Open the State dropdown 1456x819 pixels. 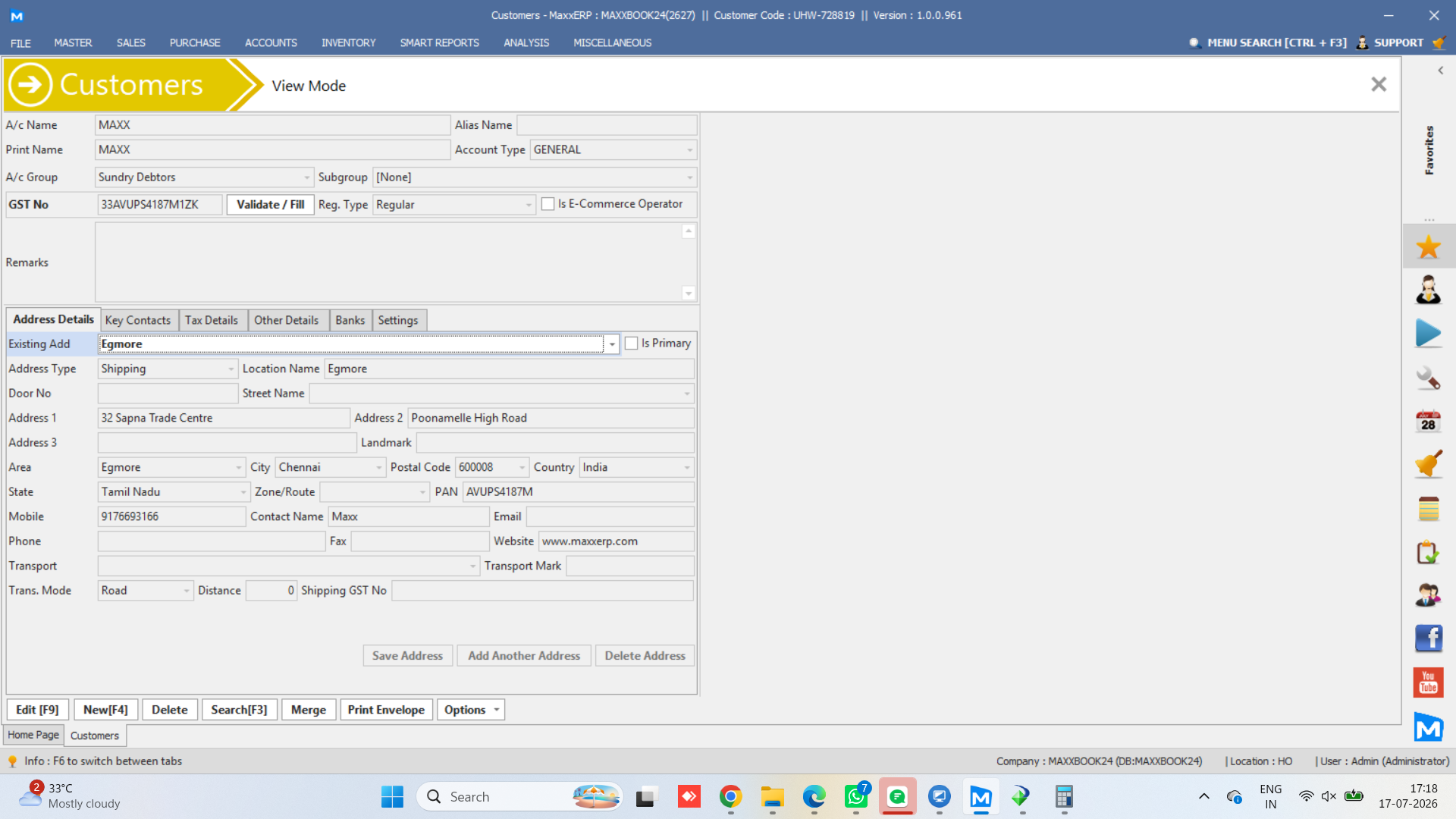click(x=243, y=492)
